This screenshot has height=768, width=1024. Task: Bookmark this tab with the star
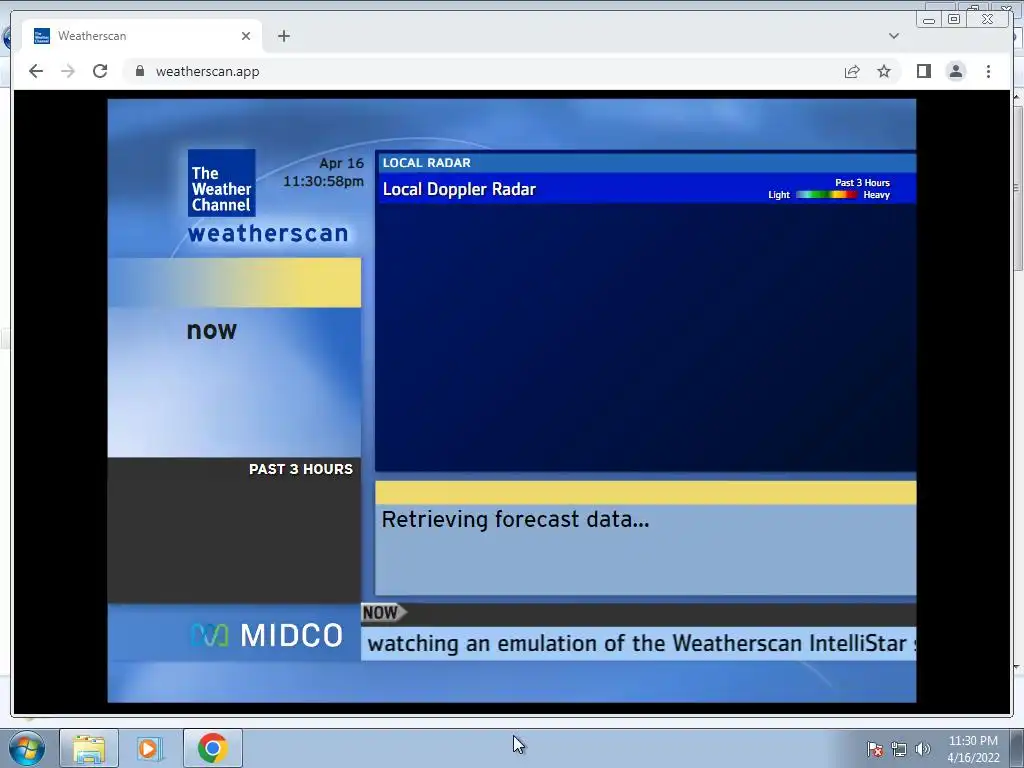point(884,71)
